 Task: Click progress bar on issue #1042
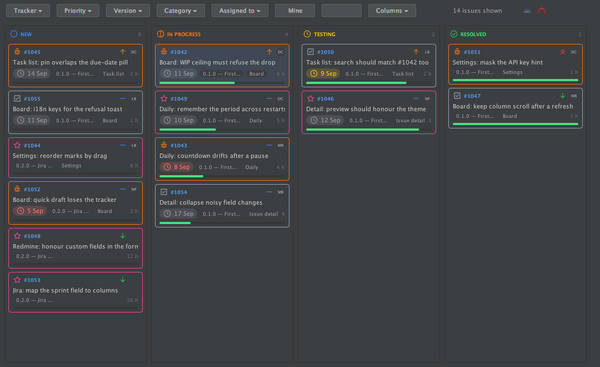[222, 83]
